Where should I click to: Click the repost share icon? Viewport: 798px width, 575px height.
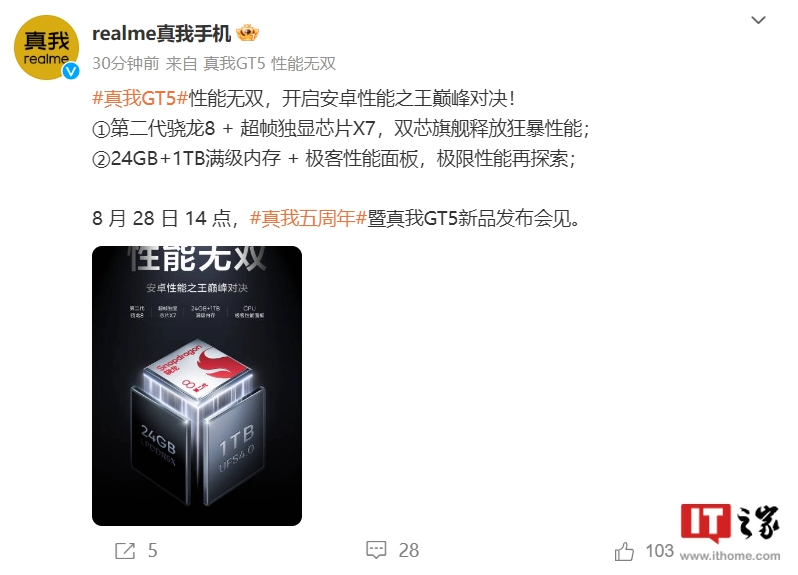point(125,551)
